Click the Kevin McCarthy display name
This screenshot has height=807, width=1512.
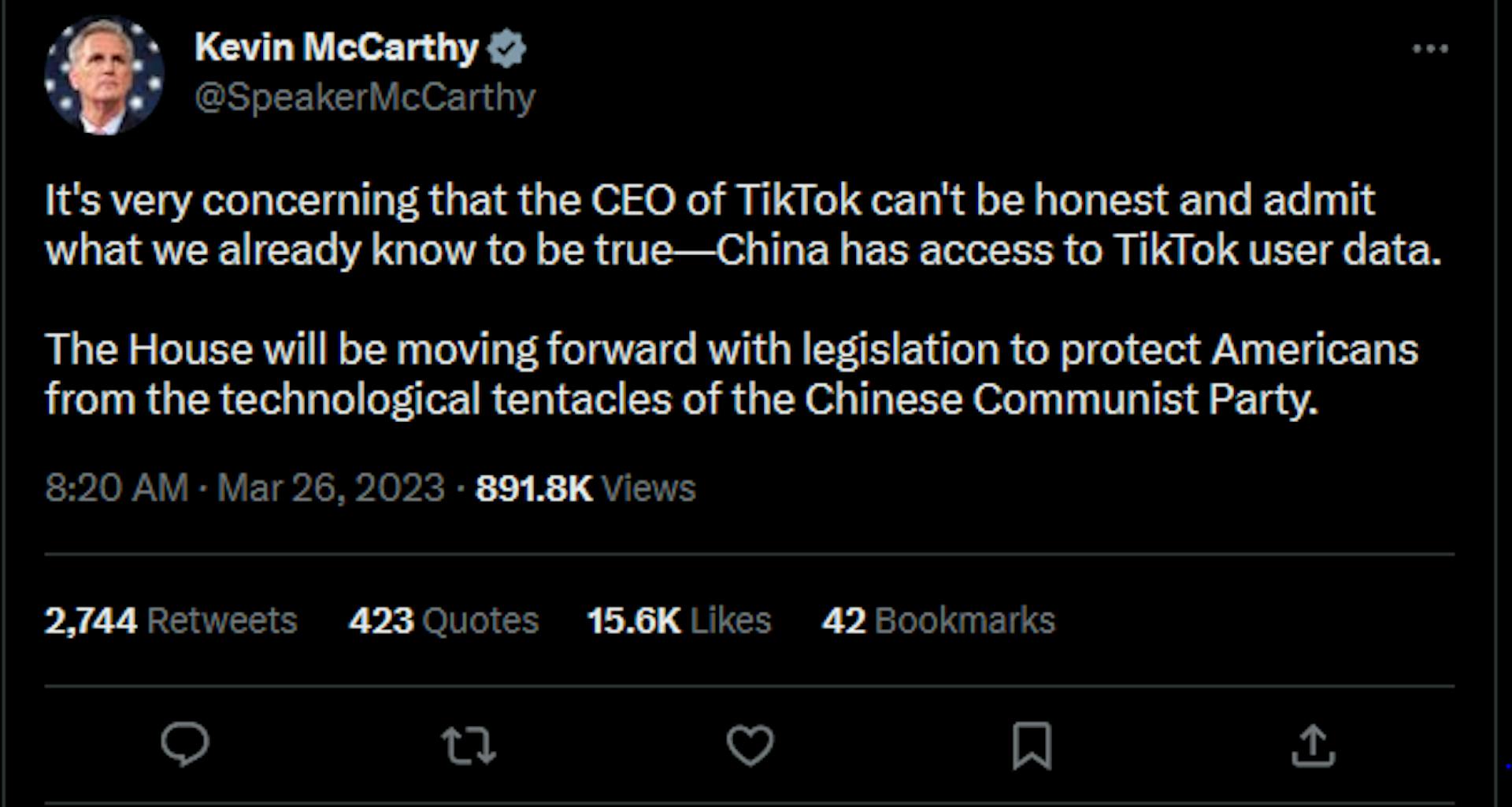(336, 47)
